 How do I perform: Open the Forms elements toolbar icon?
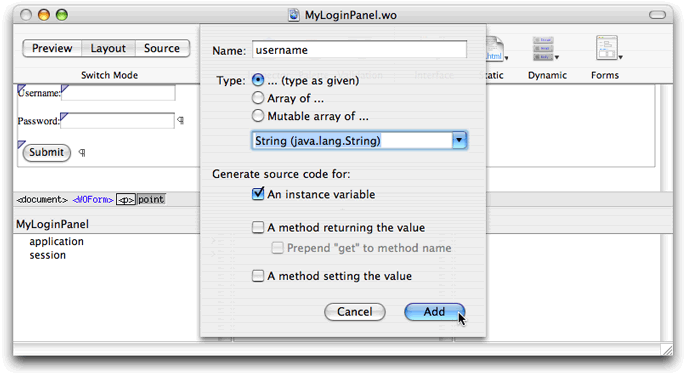[x=606, y=48]
